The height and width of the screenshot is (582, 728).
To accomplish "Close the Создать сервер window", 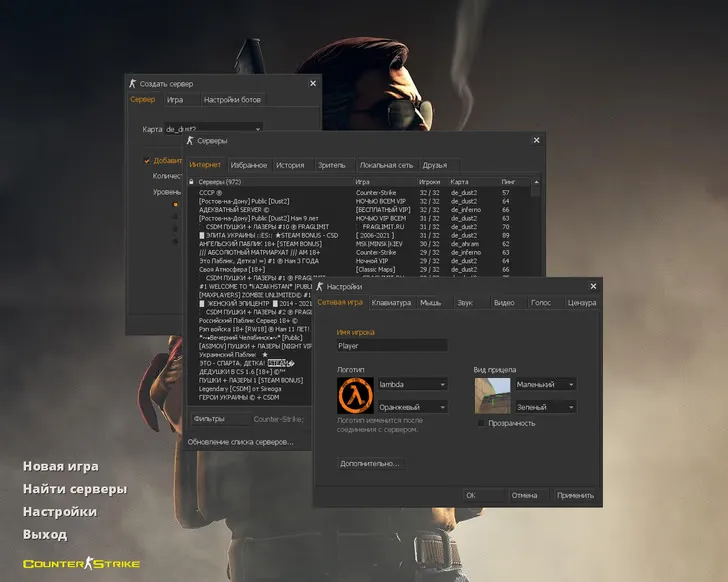I will click(x=313, y=83).
